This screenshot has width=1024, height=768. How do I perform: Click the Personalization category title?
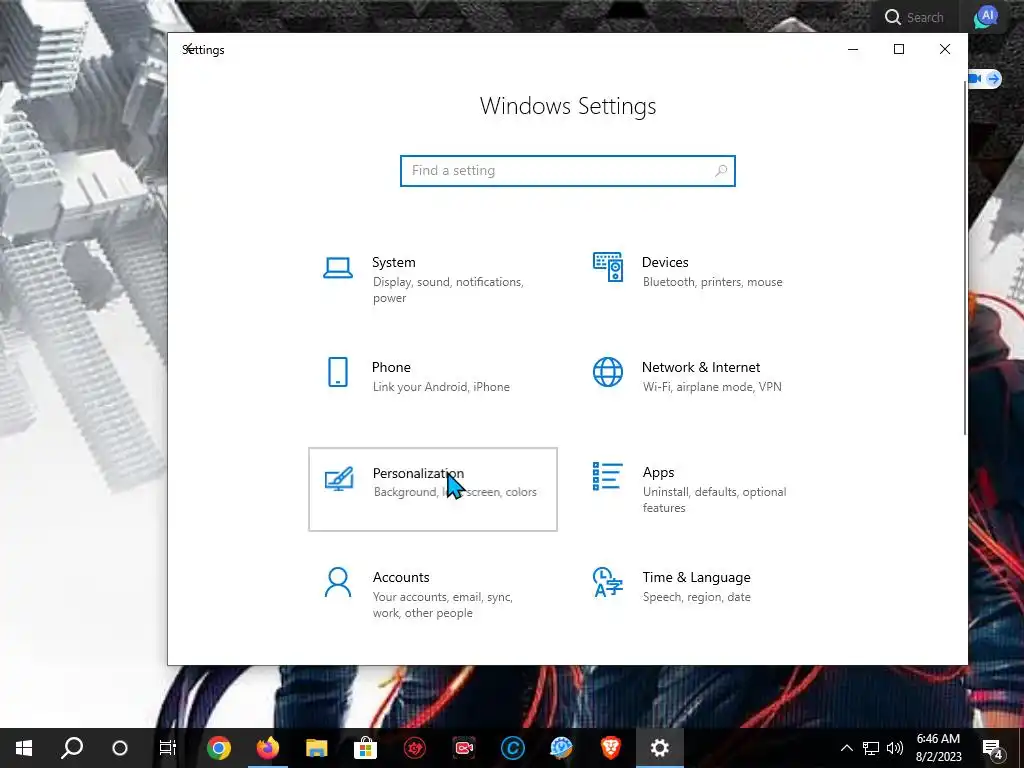(418, 473)
